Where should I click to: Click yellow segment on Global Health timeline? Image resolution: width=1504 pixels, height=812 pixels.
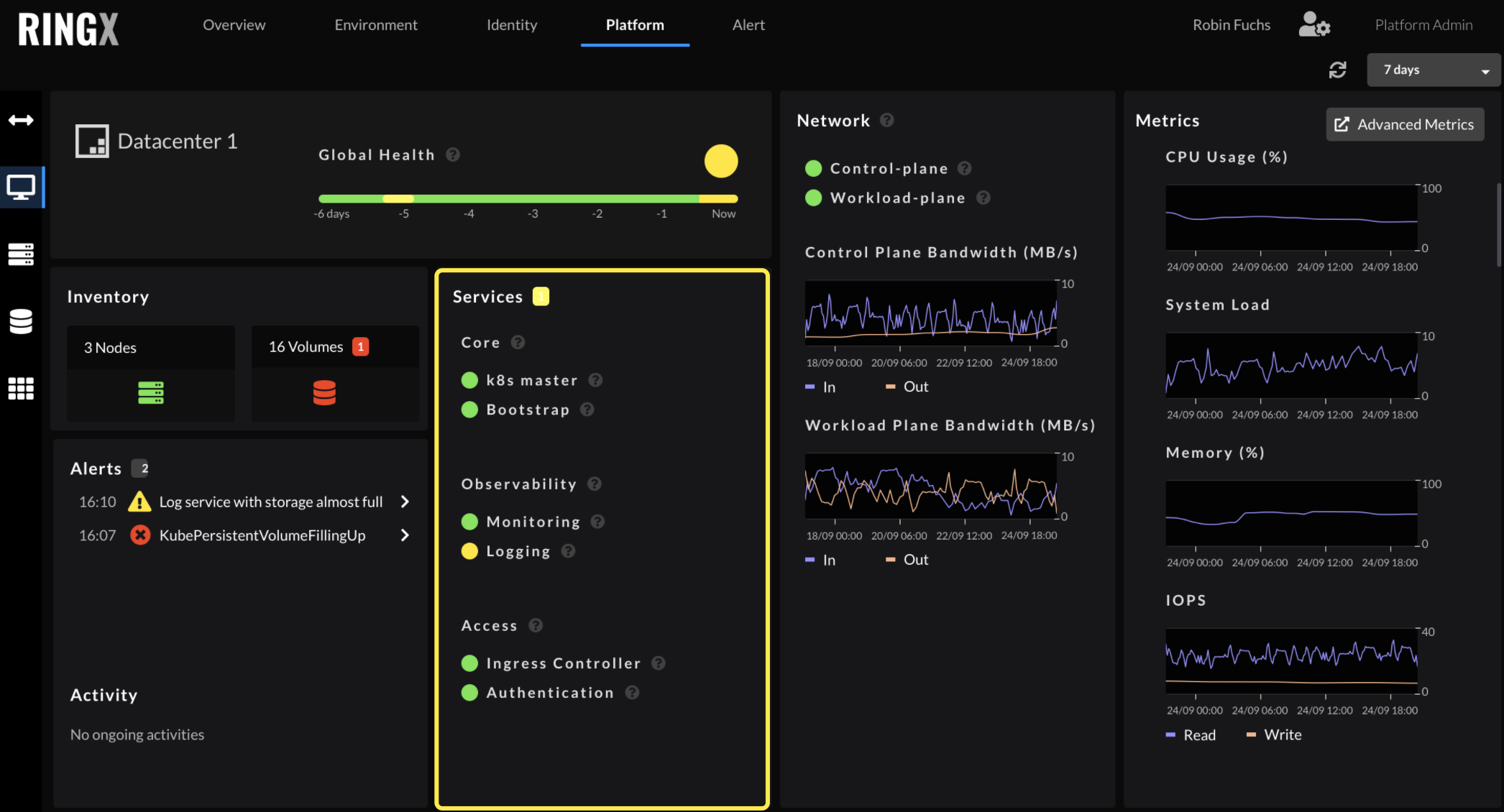point(398,198)
